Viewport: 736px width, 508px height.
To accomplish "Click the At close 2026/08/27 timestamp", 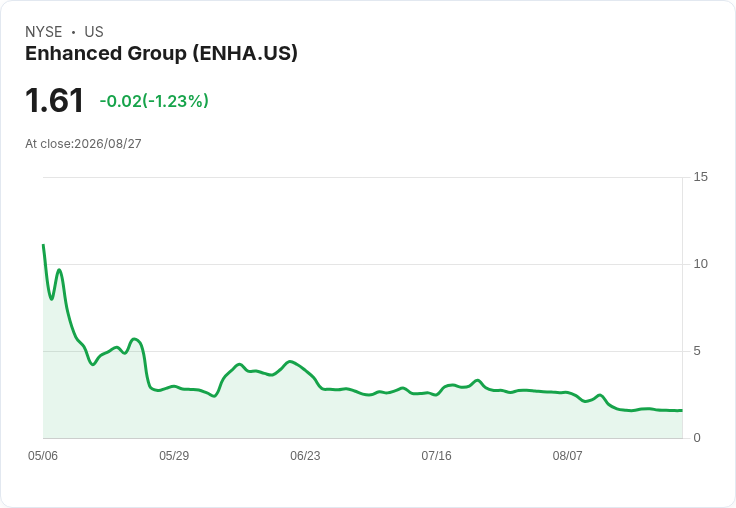I will coord(83,144).
